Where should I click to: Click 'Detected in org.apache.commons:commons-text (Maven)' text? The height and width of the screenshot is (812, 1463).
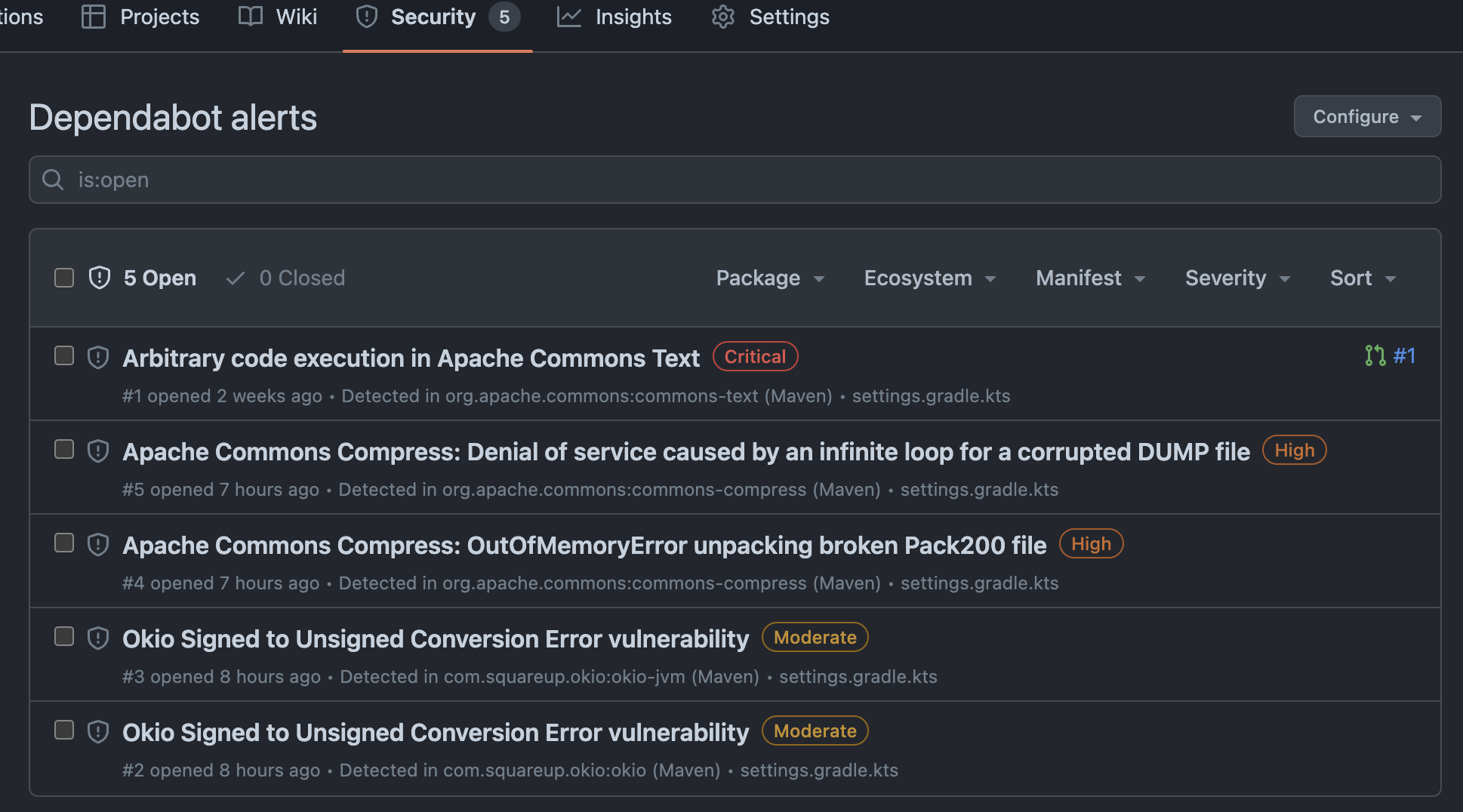pos(587,396)
